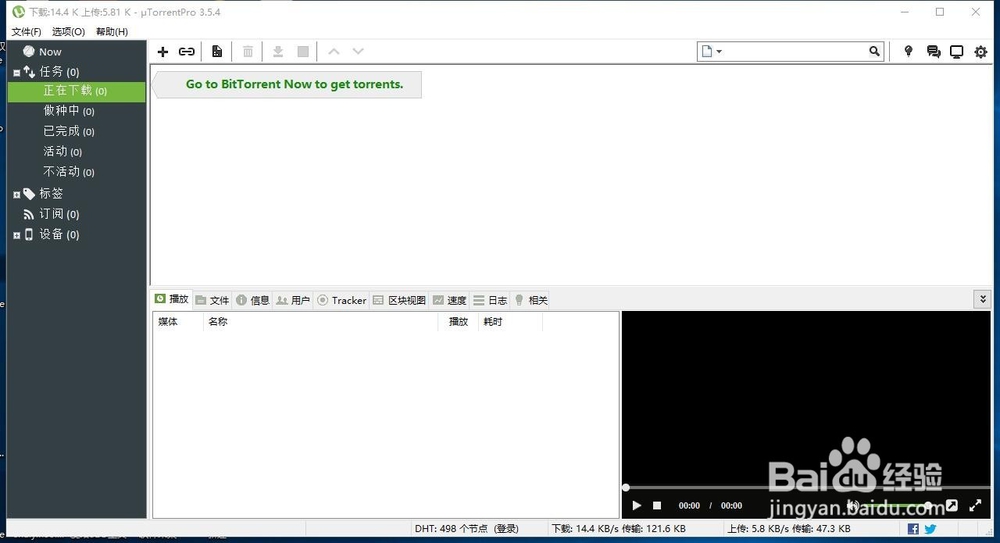Click the Stop Torrent square icon
The width and height of the screenshot is (1000, 543).
(x=304, y=52)
